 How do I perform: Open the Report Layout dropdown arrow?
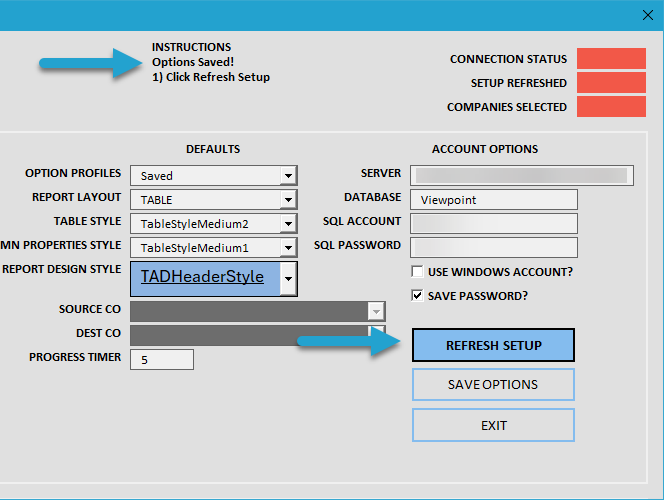288,199
